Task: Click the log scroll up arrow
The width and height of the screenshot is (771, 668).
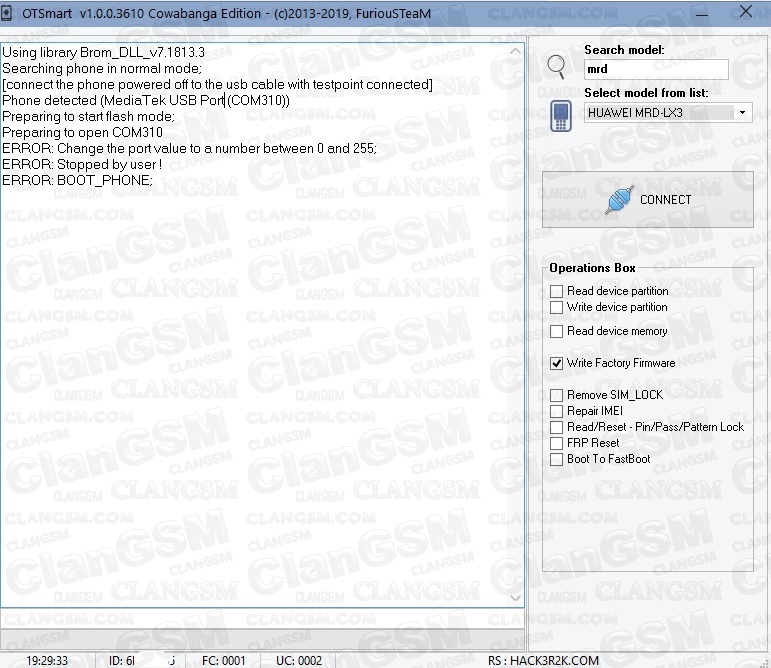Action: [515, 51]
